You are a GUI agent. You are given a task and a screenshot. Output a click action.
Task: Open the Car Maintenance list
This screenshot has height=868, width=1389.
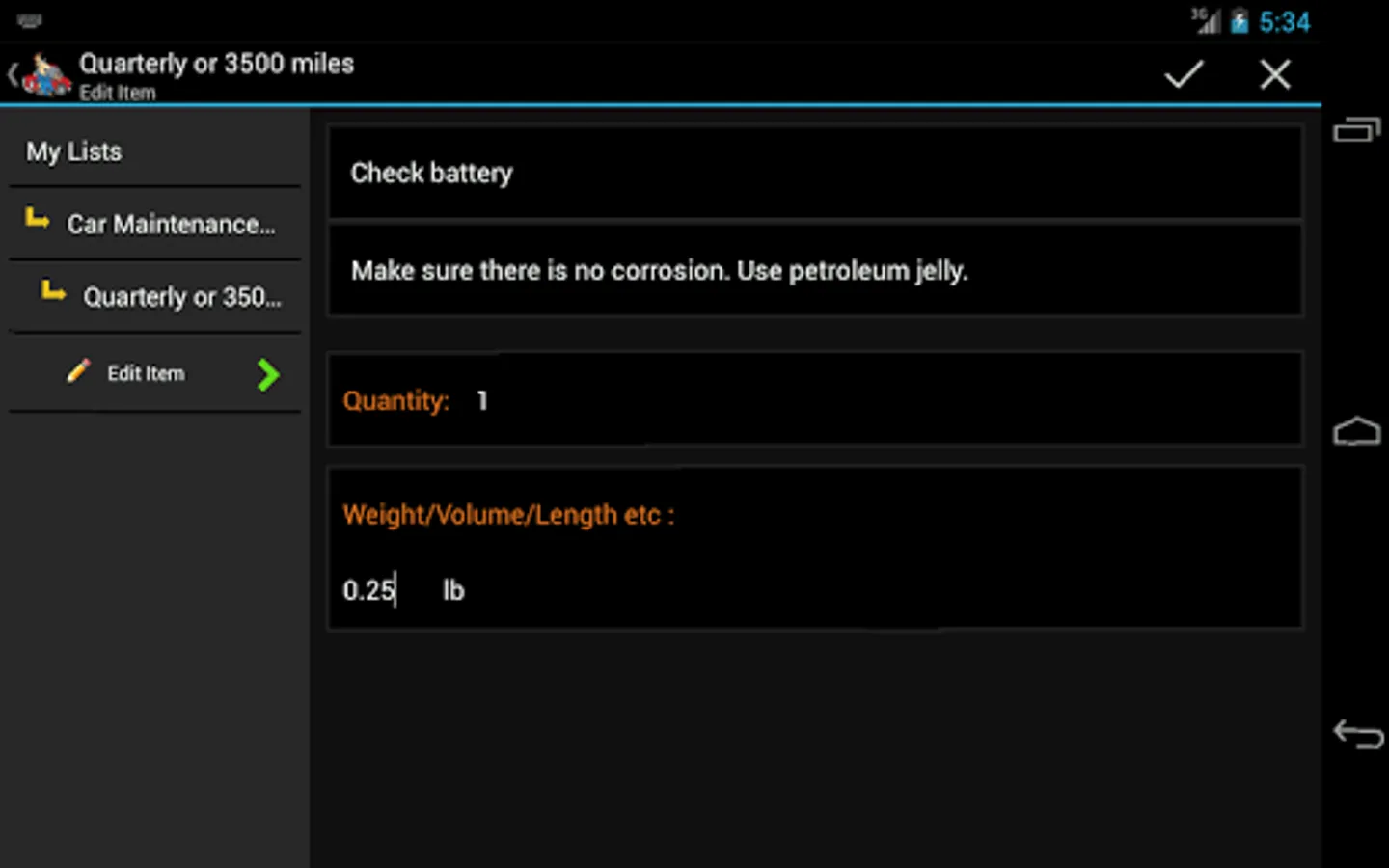point(171,224)
